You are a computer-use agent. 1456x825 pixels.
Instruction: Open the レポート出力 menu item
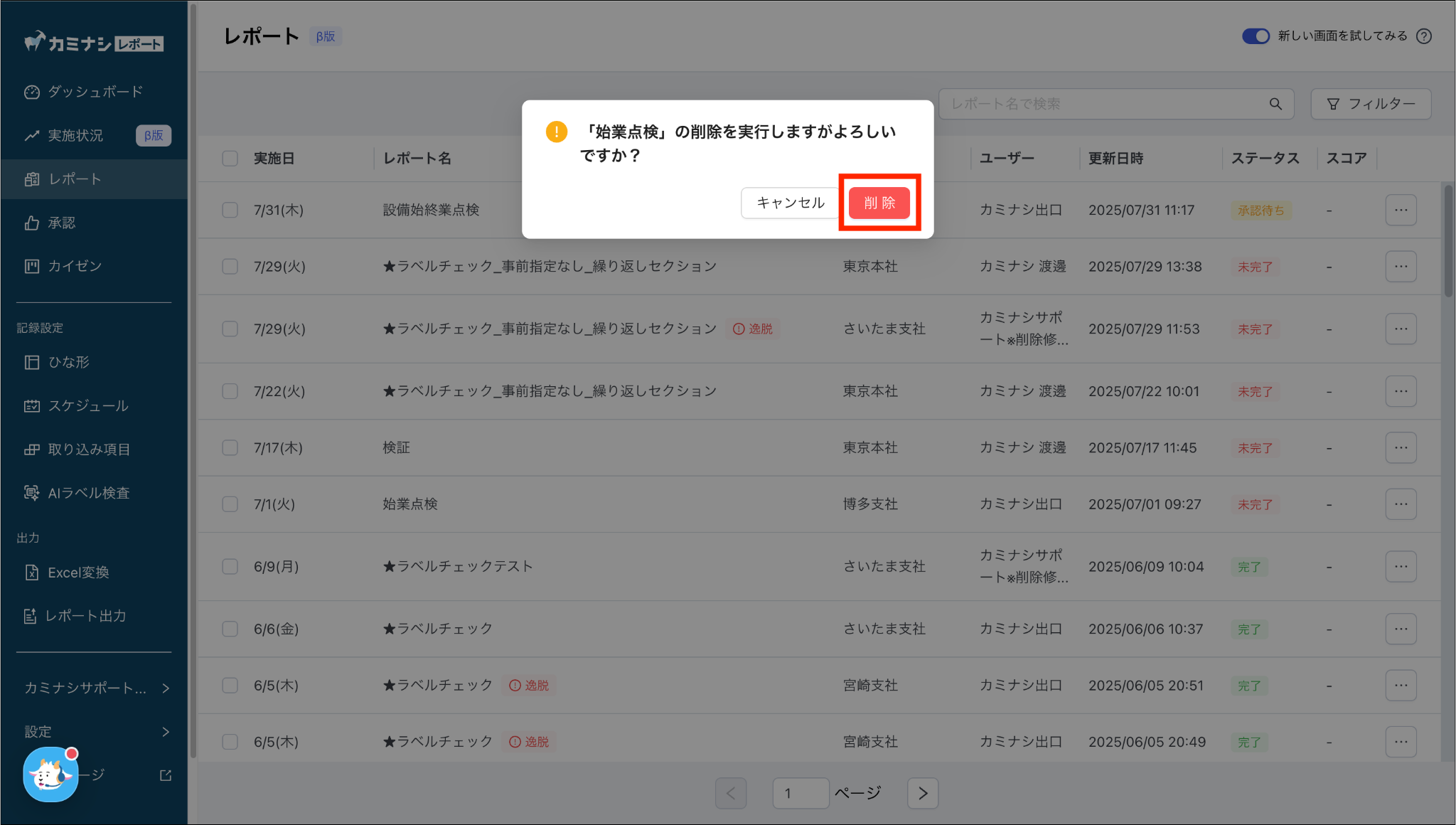(x=85, y=616)
